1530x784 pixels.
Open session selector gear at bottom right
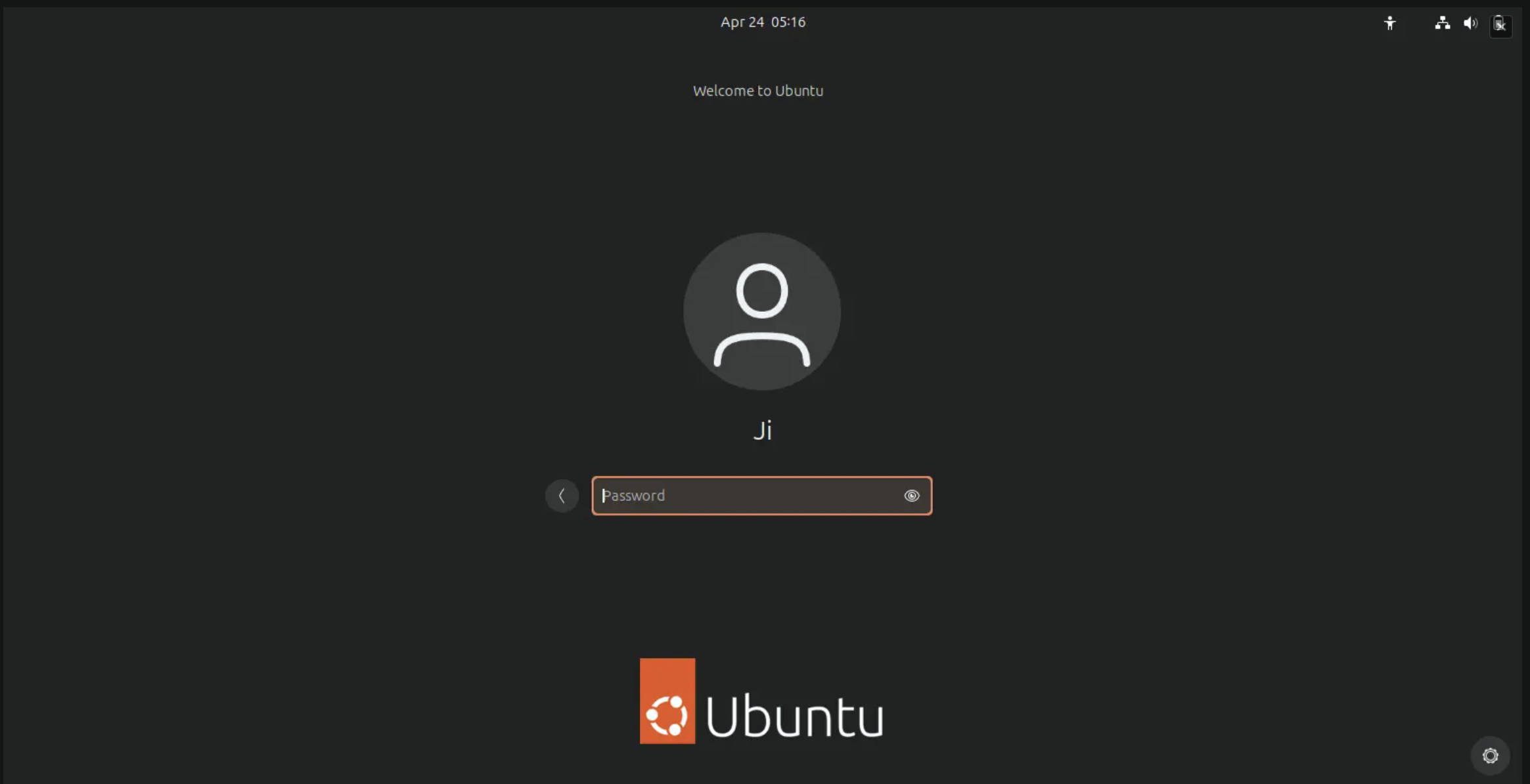click(x=1490, y=756)
